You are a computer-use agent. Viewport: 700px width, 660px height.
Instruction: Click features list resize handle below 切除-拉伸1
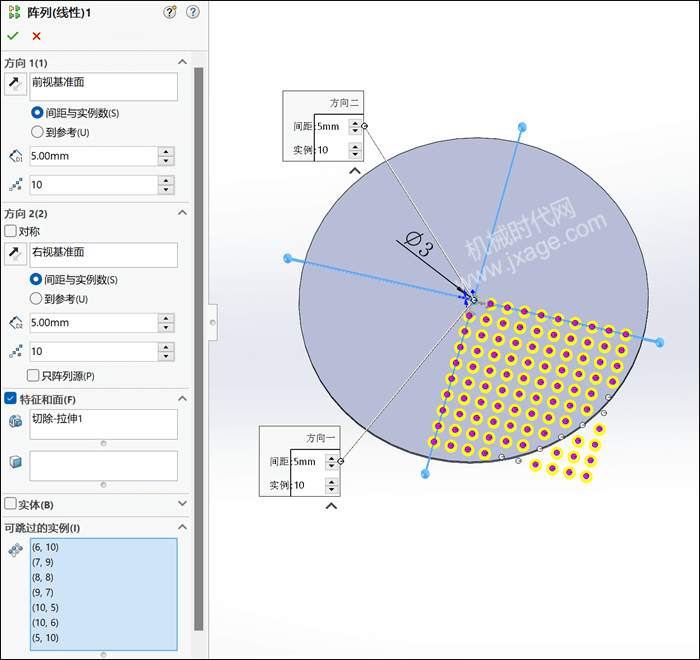pyautogui.click(x=104, y=443)
